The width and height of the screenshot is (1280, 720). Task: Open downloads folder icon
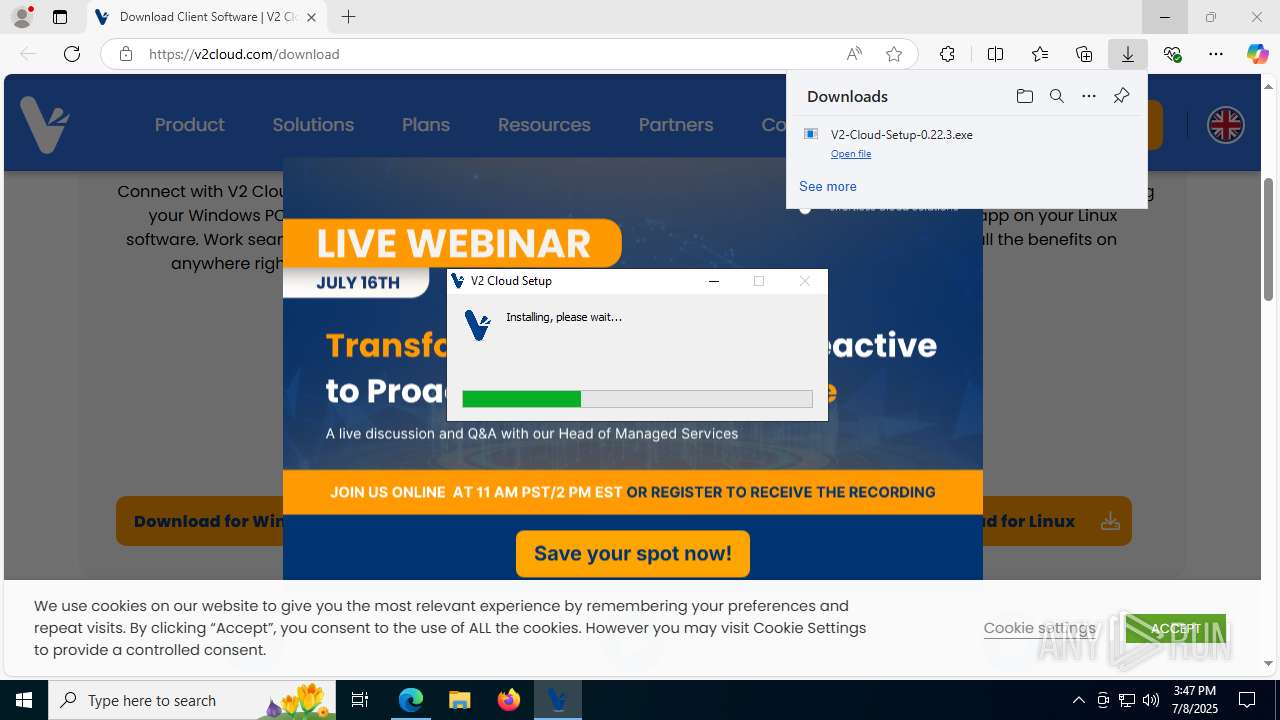(1024, 96)
